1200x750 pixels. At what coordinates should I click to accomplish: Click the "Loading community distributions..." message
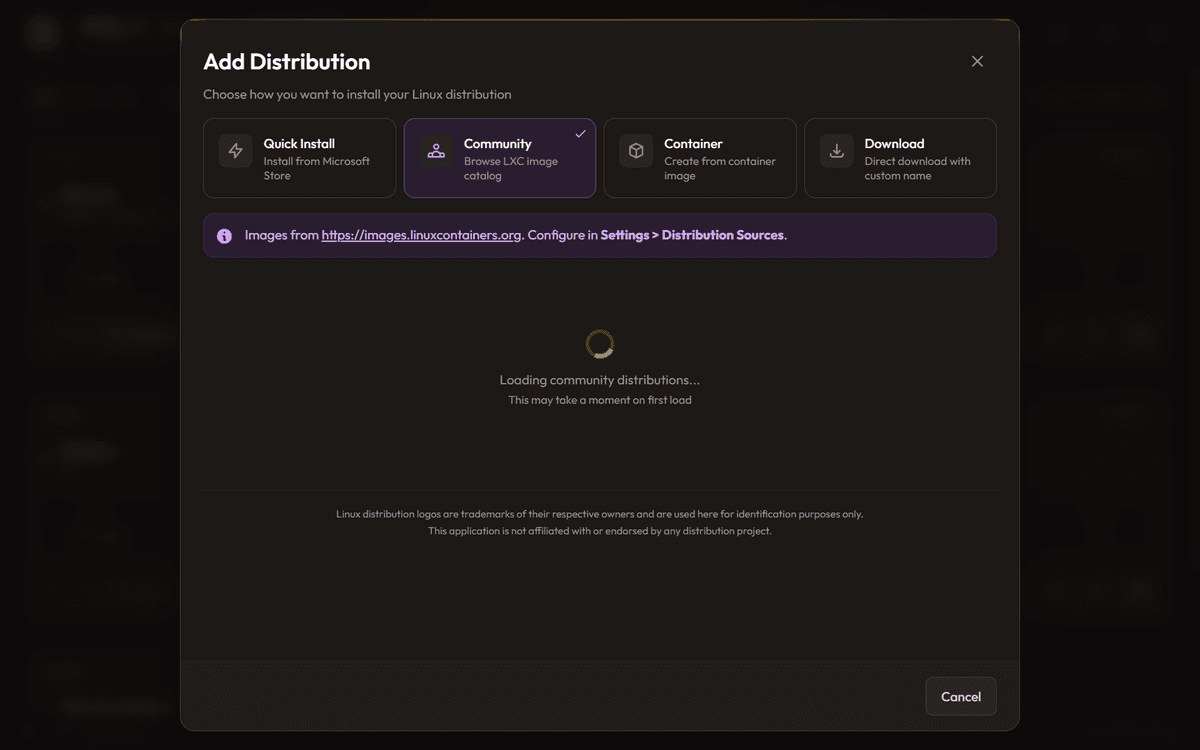pyautogui.click(x=599, y=380)
